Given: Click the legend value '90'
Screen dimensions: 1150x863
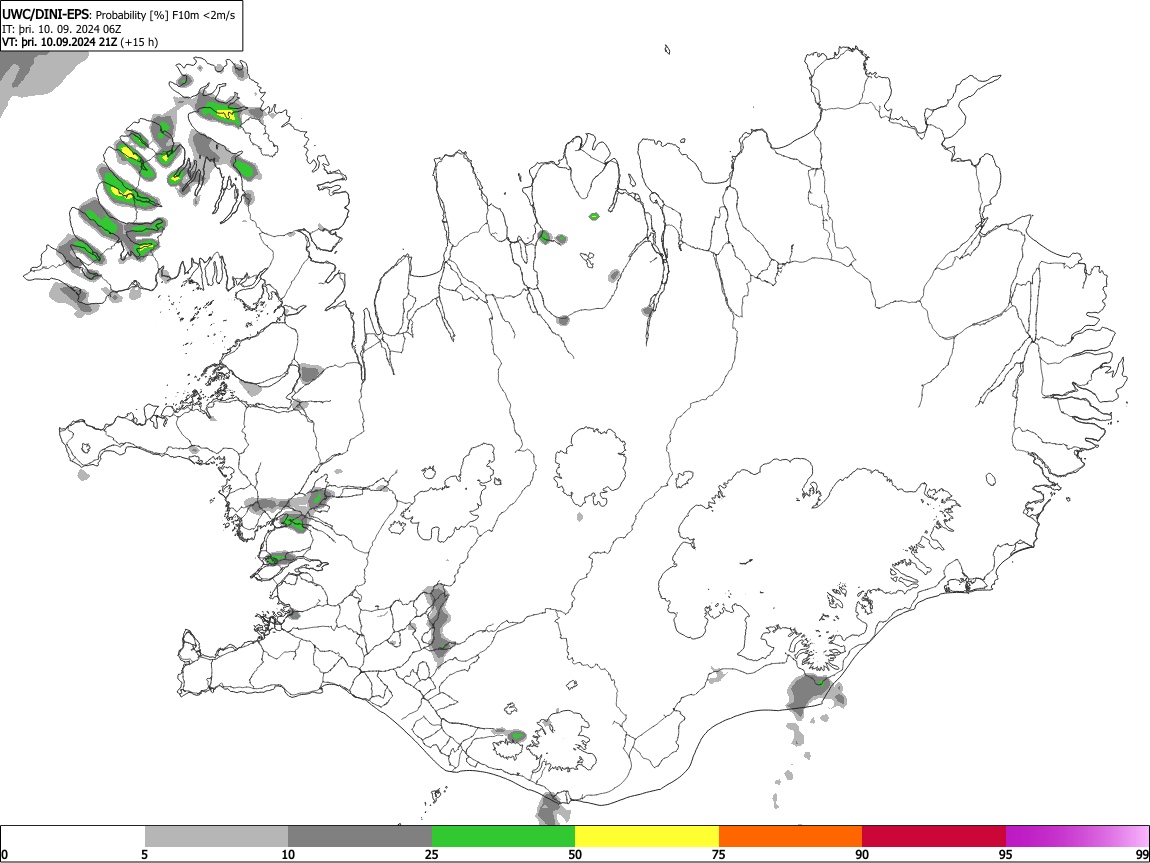Looking at the screenshot, I should (862, 855).
